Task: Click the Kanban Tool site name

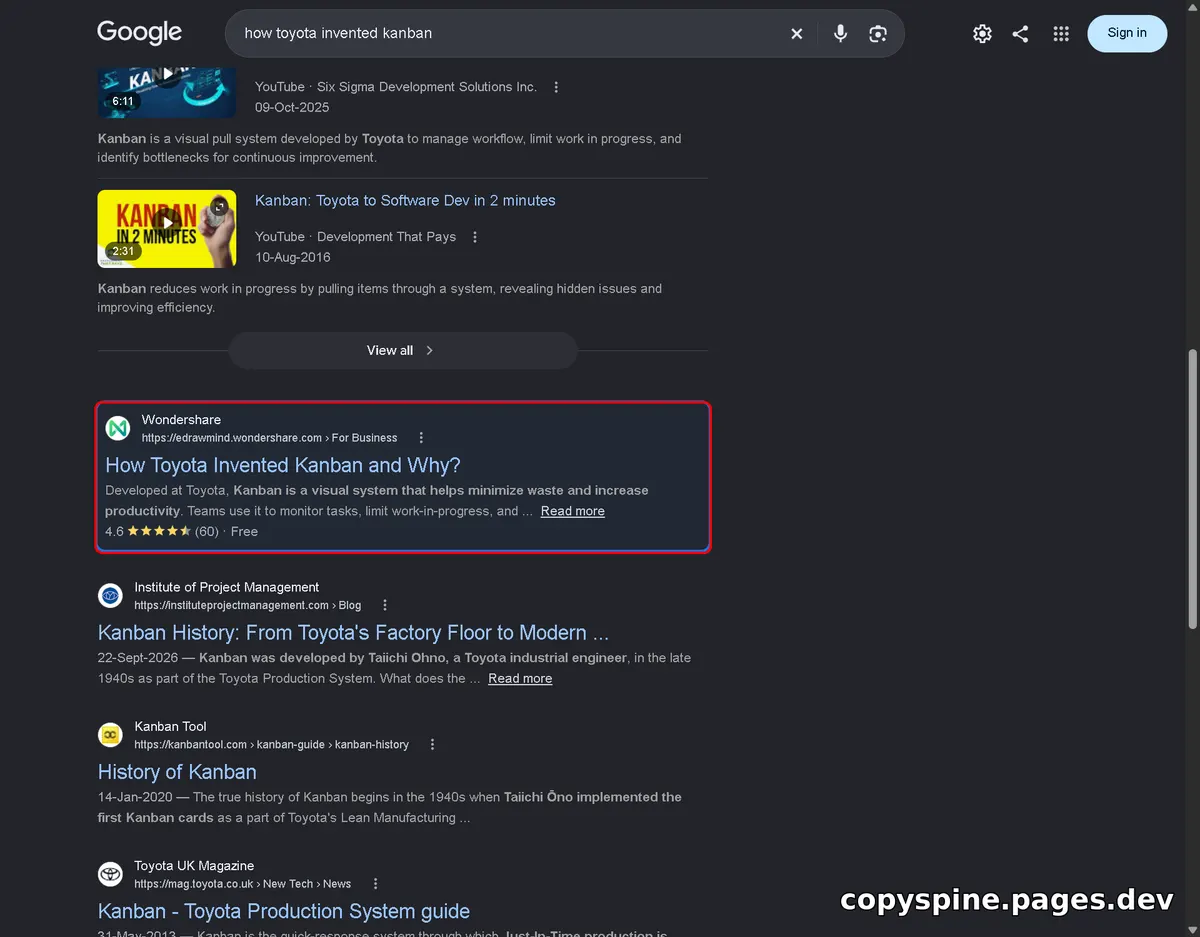Action: [171, 727]
